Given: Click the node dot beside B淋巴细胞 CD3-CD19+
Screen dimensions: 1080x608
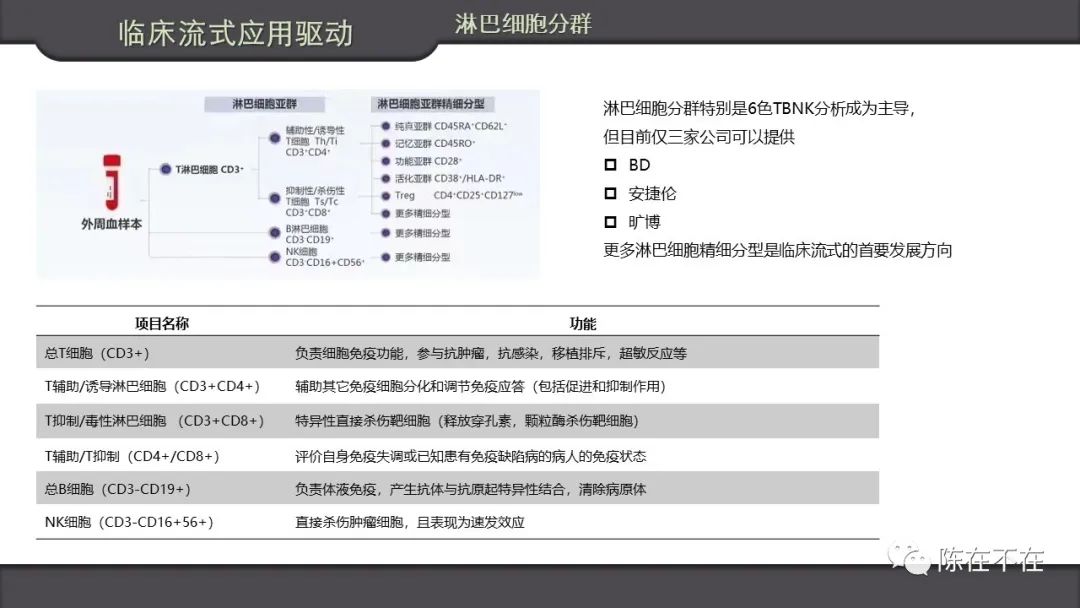Looking at the screenshot, I should pyautogui.click(x=274, y=230).
